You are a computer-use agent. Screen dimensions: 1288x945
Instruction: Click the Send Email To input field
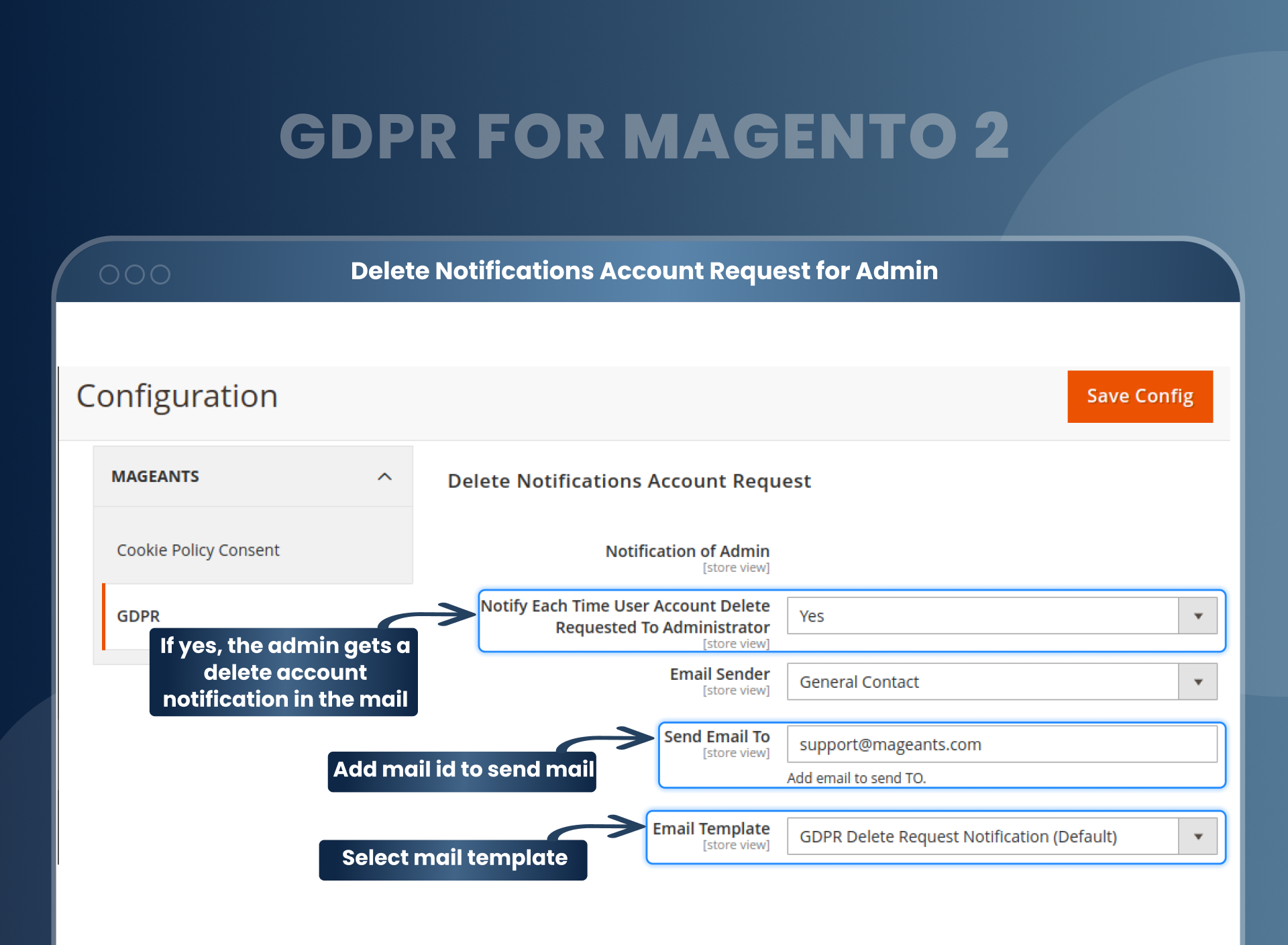click(1002, 744)
